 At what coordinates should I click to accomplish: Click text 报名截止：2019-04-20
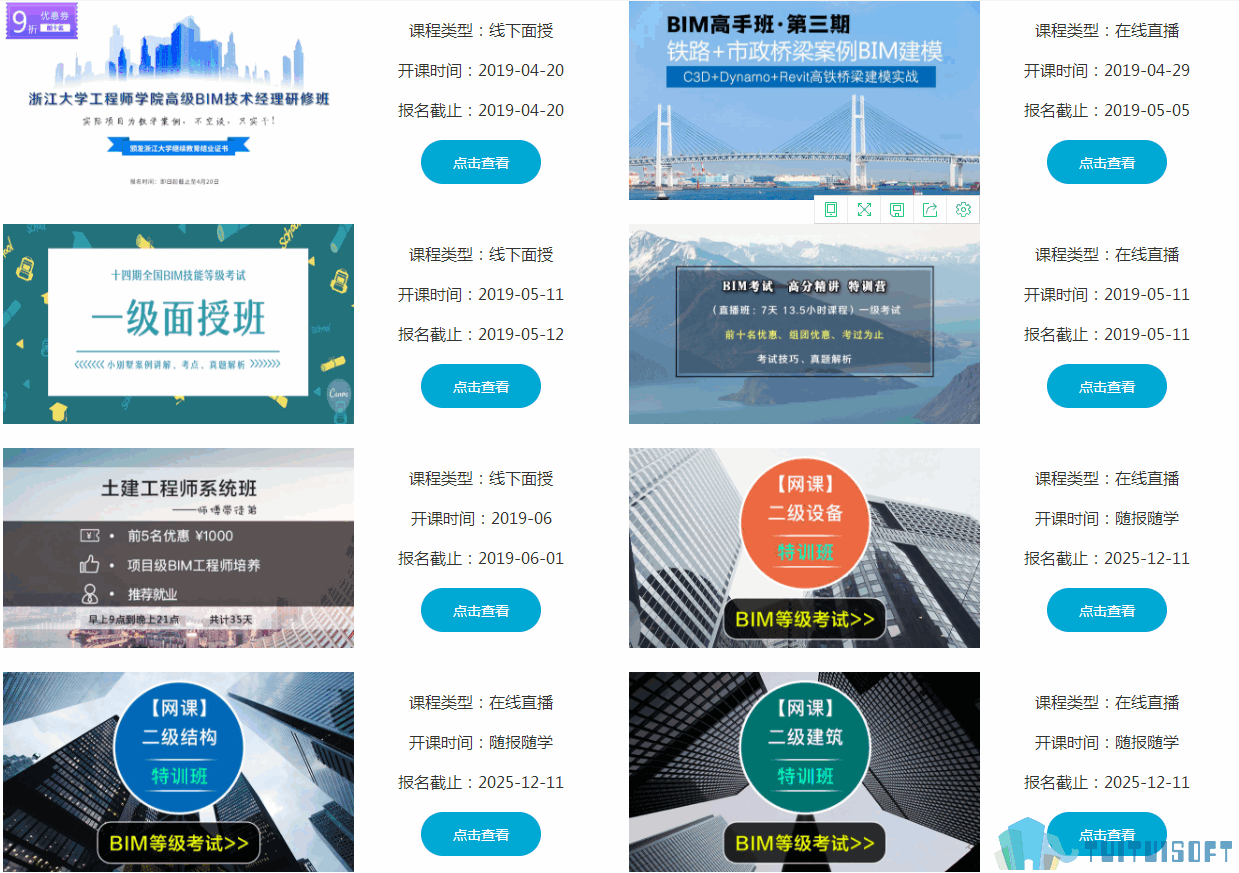[x=481, y=110]
